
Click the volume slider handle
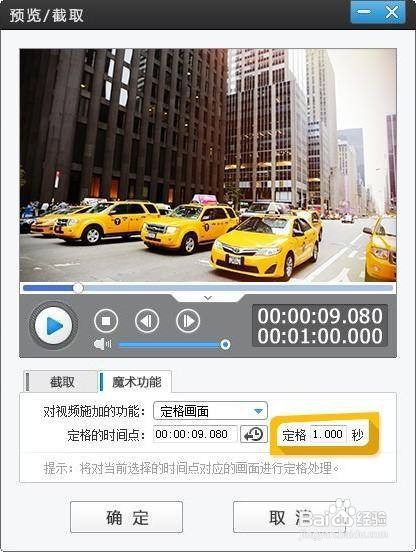tap(225, 344)
